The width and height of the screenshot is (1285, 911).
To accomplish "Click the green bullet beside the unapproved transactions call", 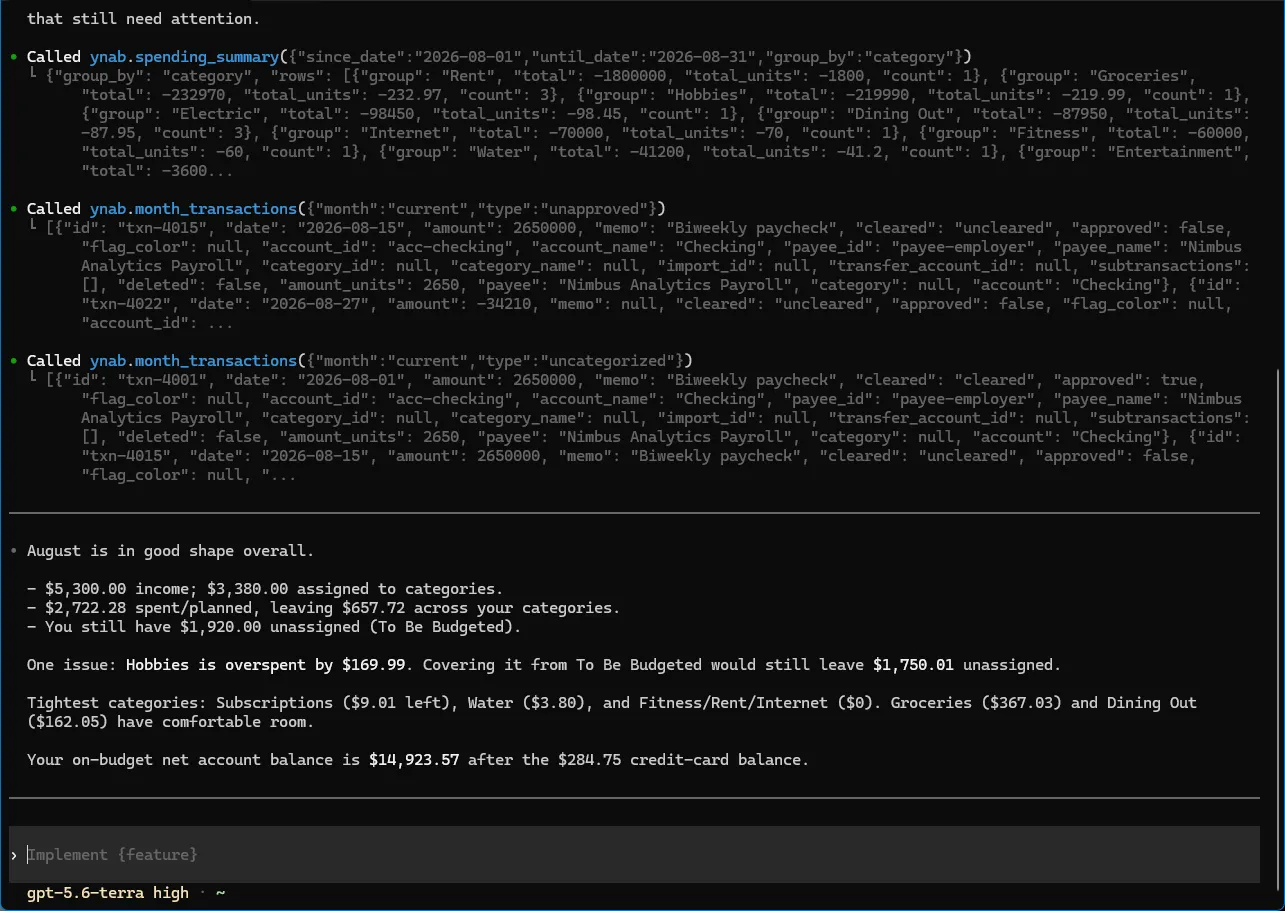I will (12, 209).
